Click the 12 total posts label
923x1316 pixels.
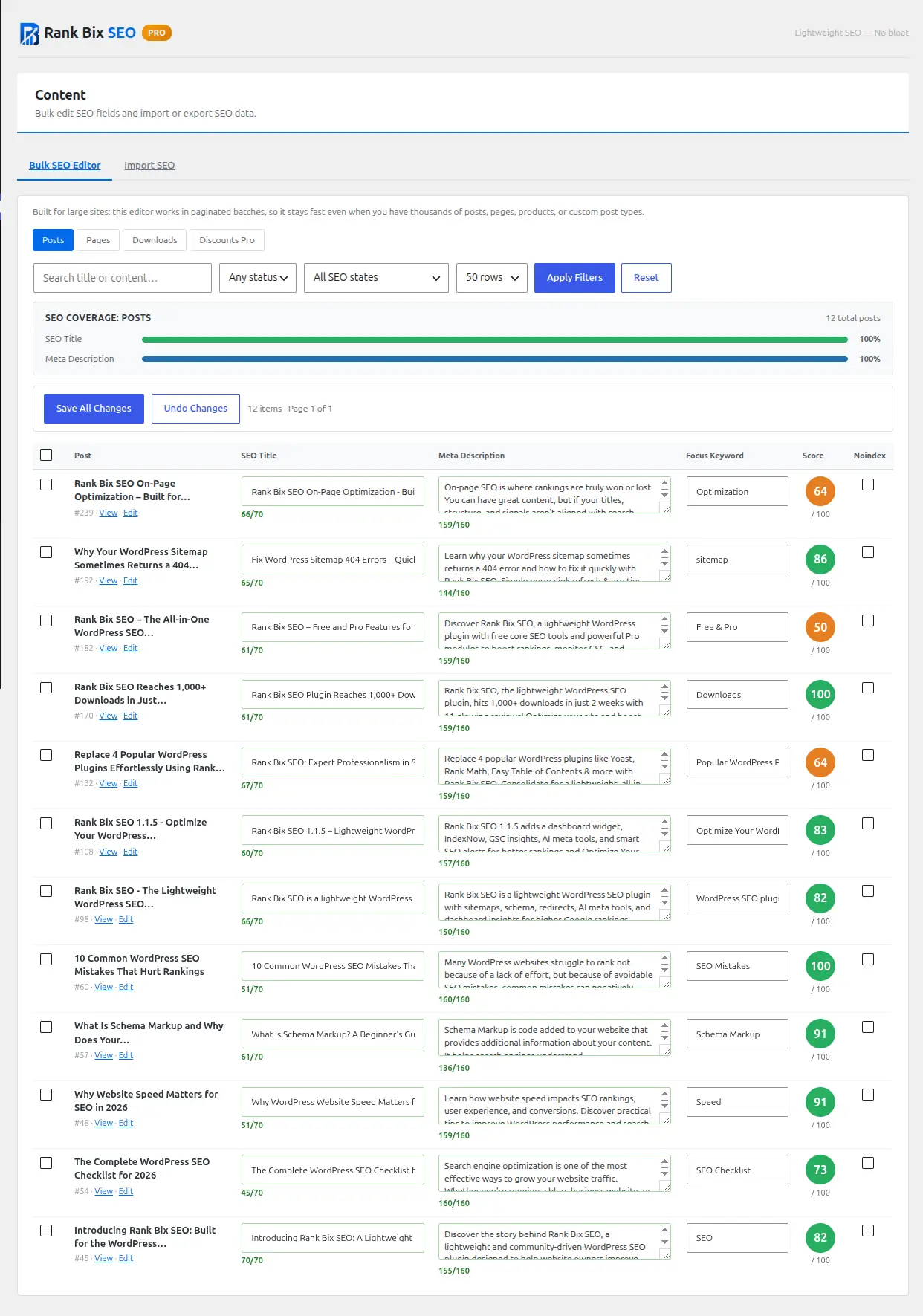[853, 318]
